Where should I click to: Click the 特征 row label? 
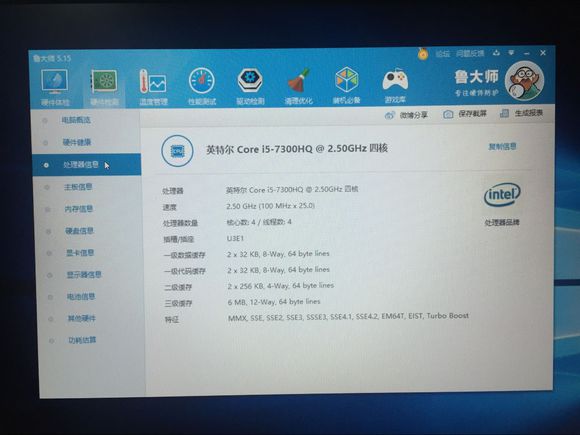[172, 320]
